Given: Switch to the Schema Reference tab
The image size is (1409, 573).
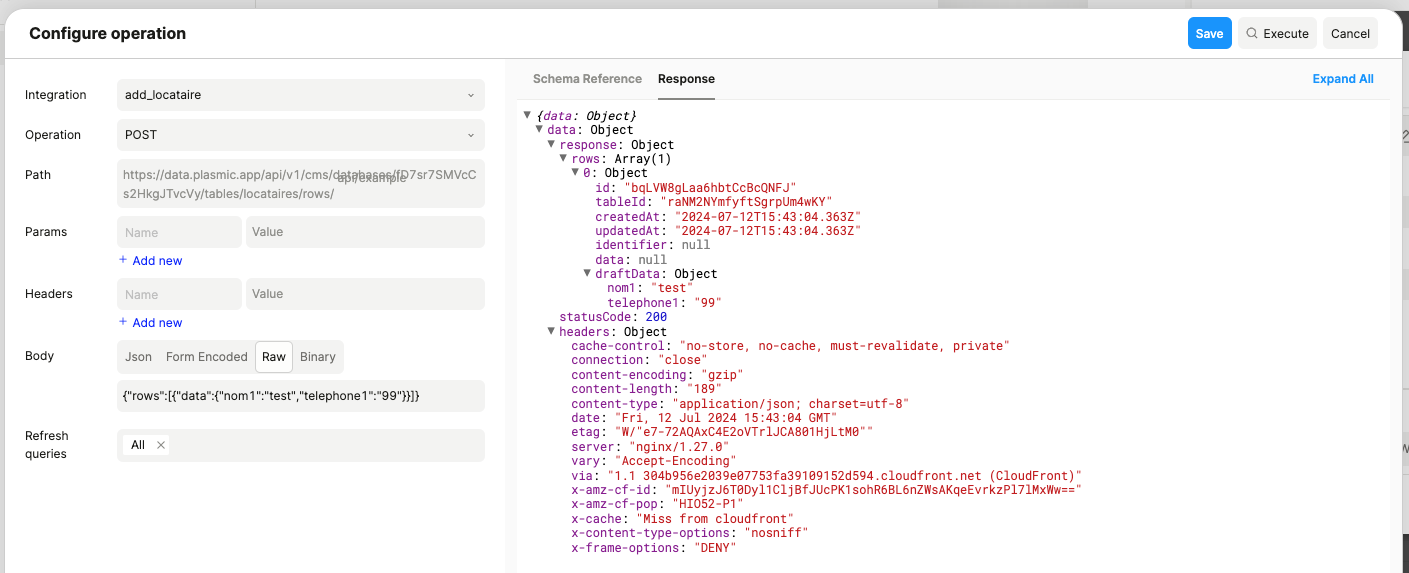Looking at the screenshot, I should 587,79.
